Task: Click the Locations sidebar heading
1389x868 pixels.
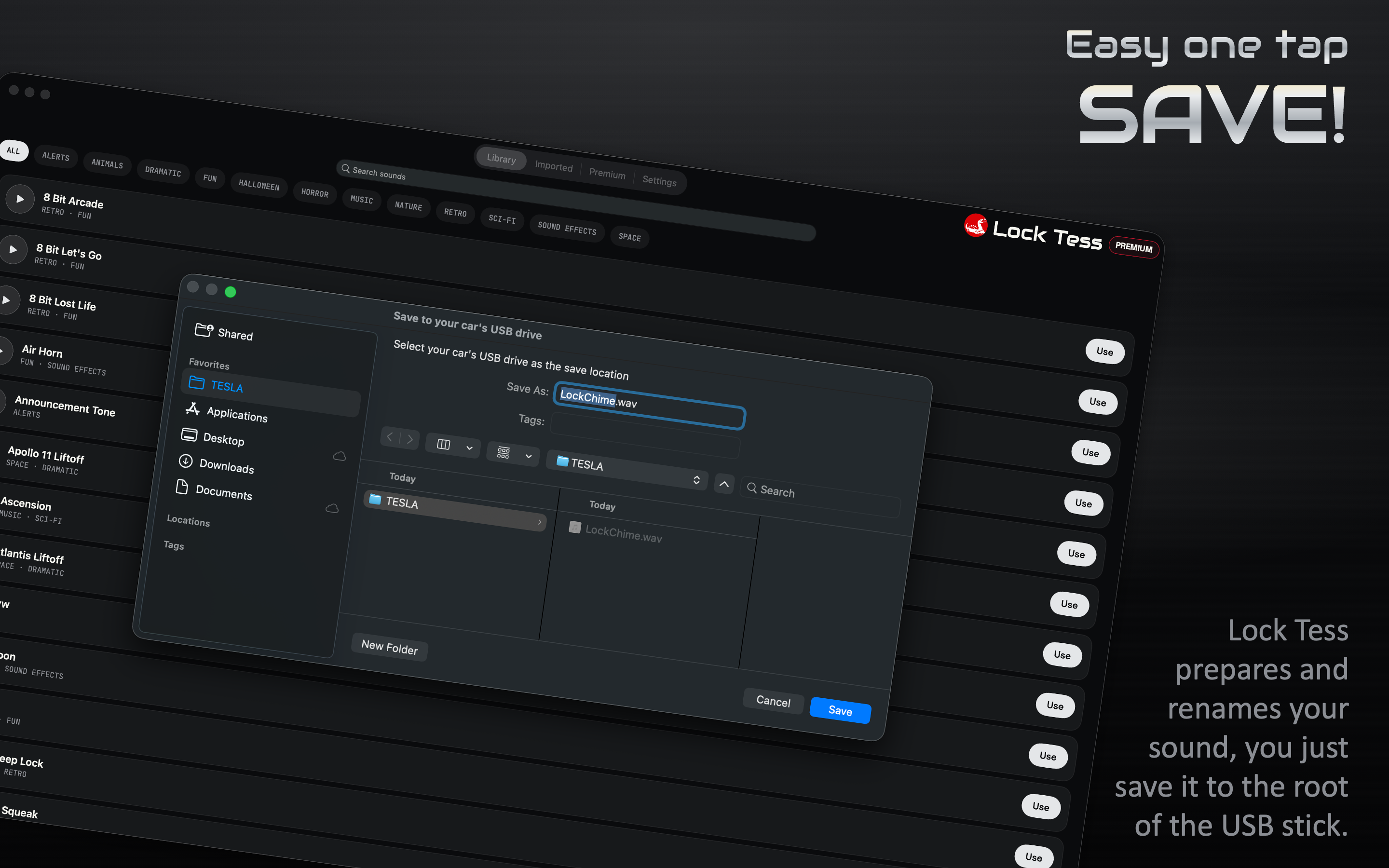Action: [188, 521]
